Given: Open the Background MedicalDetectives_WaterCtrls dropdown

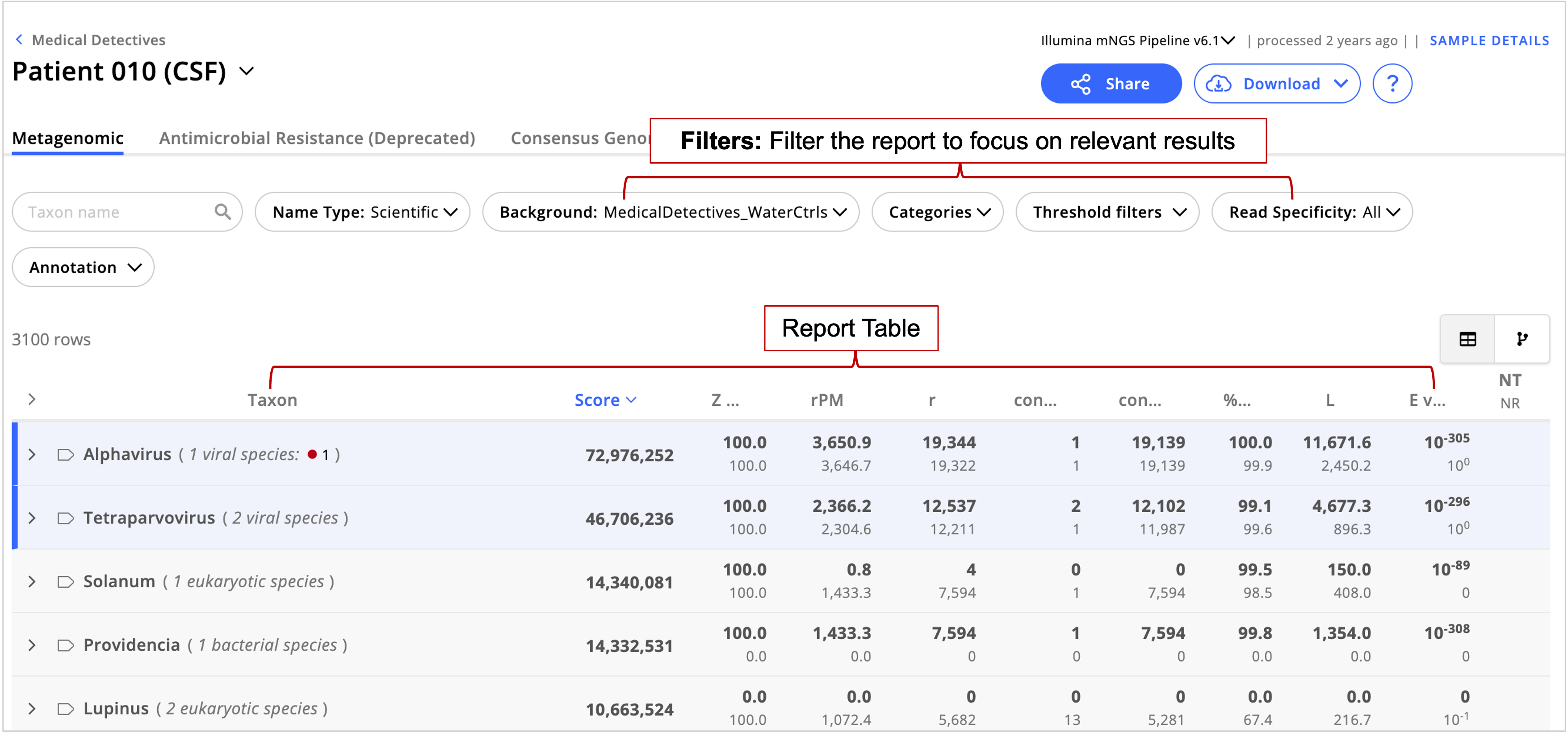Looking at the screenshot, I should point(670,212).
